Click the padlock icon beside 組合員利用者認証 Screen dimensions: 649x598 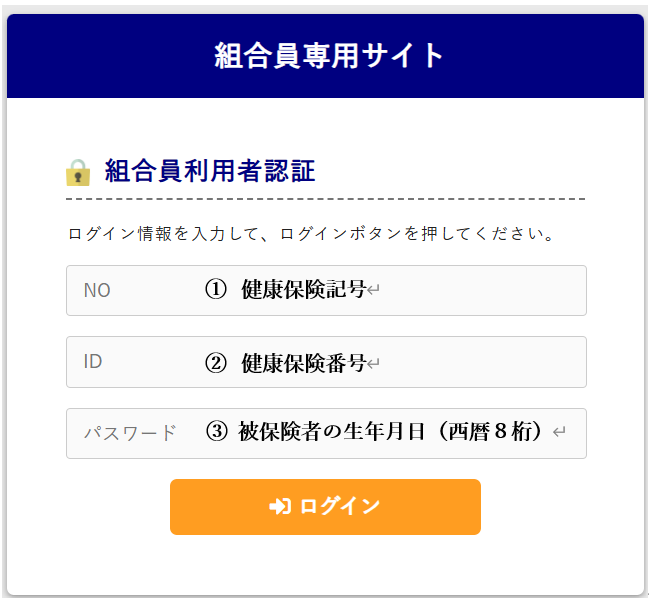tap(78, 173)
